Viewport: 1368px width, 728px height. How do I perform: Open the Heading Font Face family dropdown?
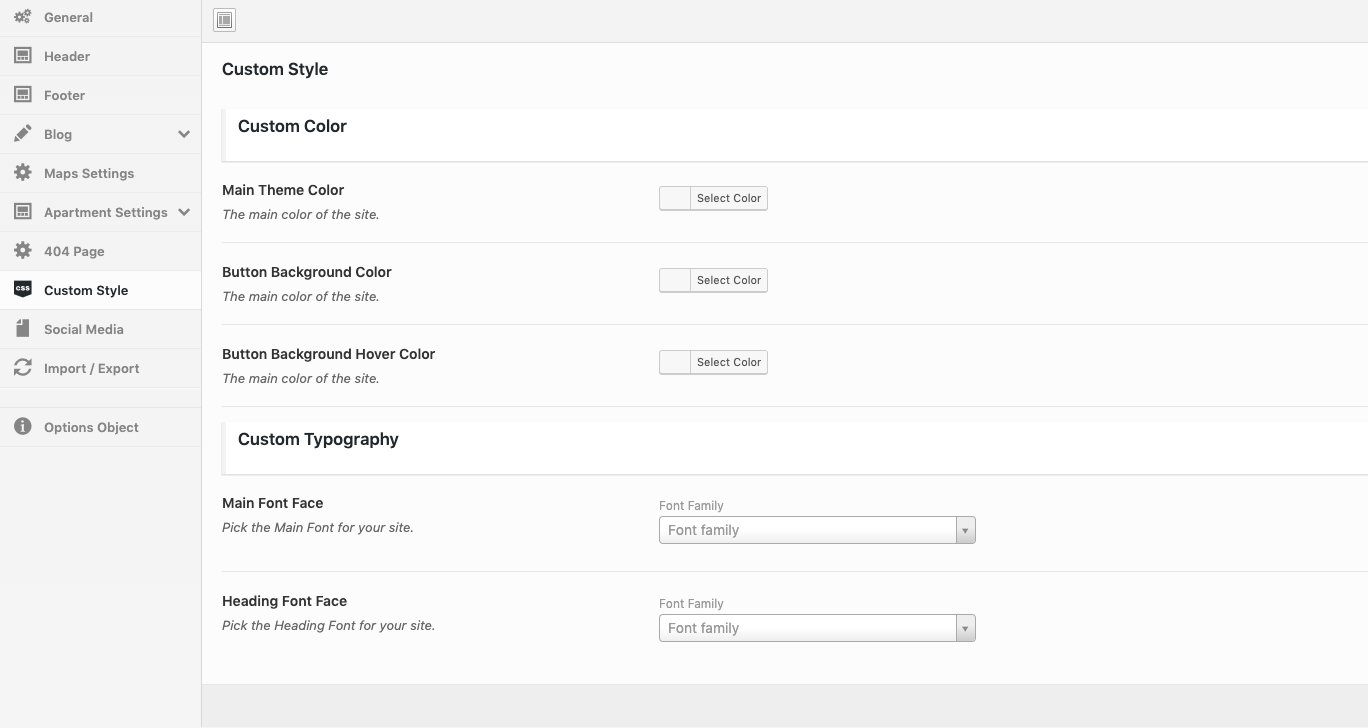(x=816, y=628)
